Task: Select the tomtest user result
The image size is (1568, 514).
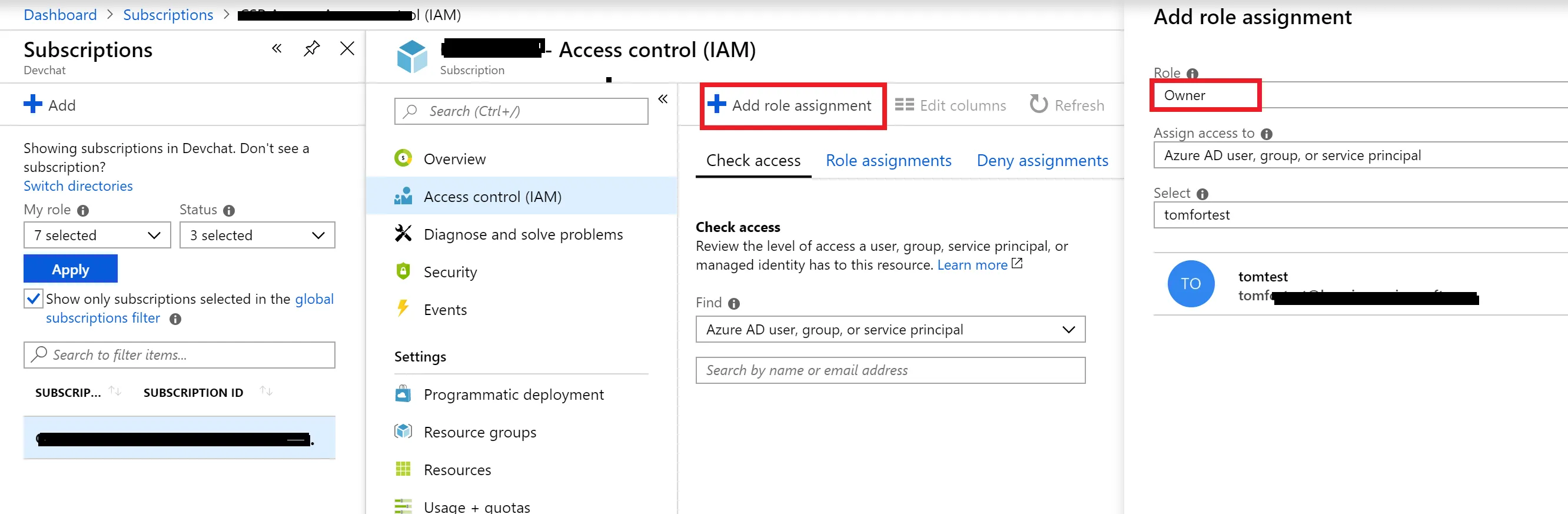Action: click(1263, 284)
